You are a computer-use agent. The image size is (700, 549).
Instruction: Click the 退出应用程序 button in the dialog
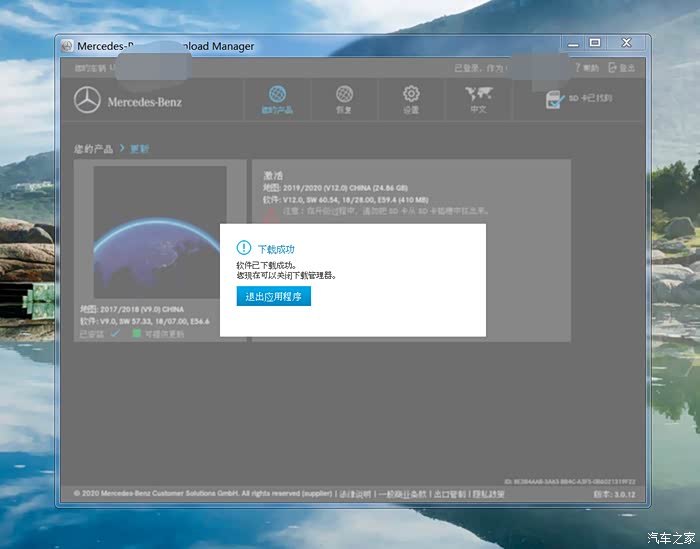click(x=274, y=296)
